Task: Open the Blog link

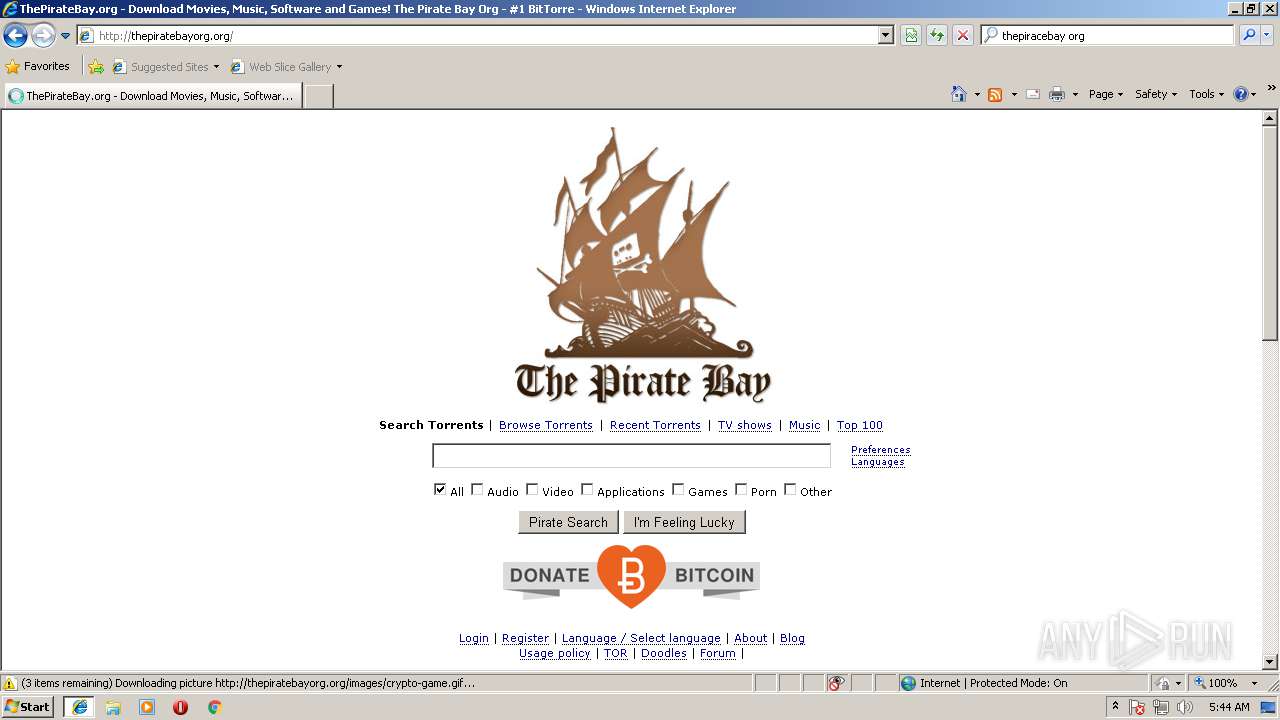Action: pyautogui.click(x=792, y=638)
